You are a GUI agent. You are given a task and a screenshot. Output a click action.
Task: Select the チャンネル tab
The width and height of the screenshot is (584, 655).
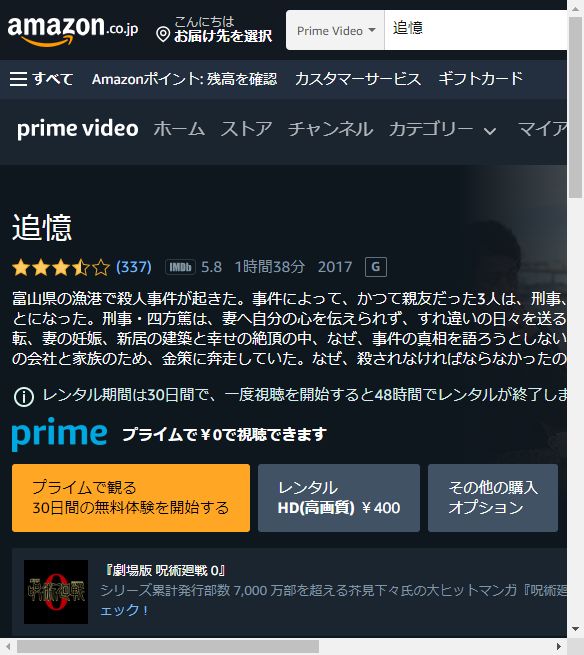[330, 129]
